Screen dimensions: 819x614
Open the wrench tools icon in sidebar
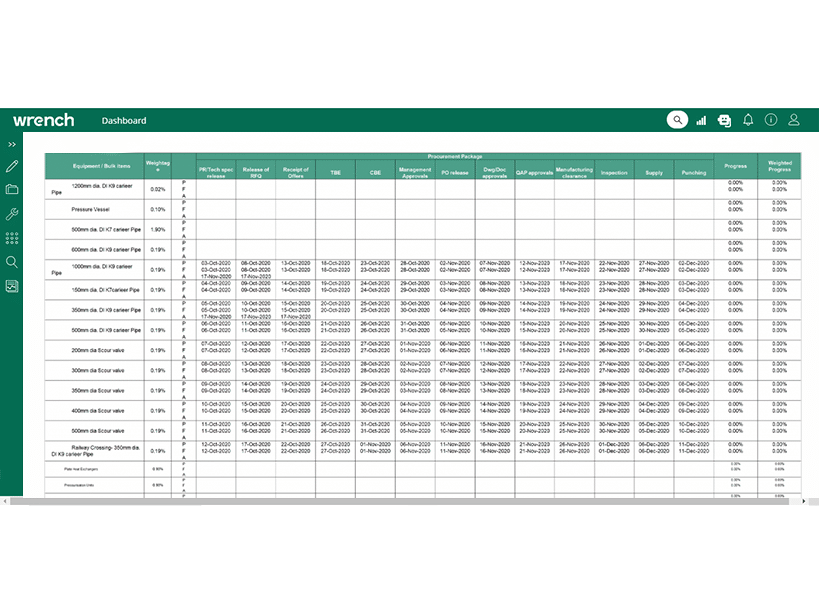[11, 214]
